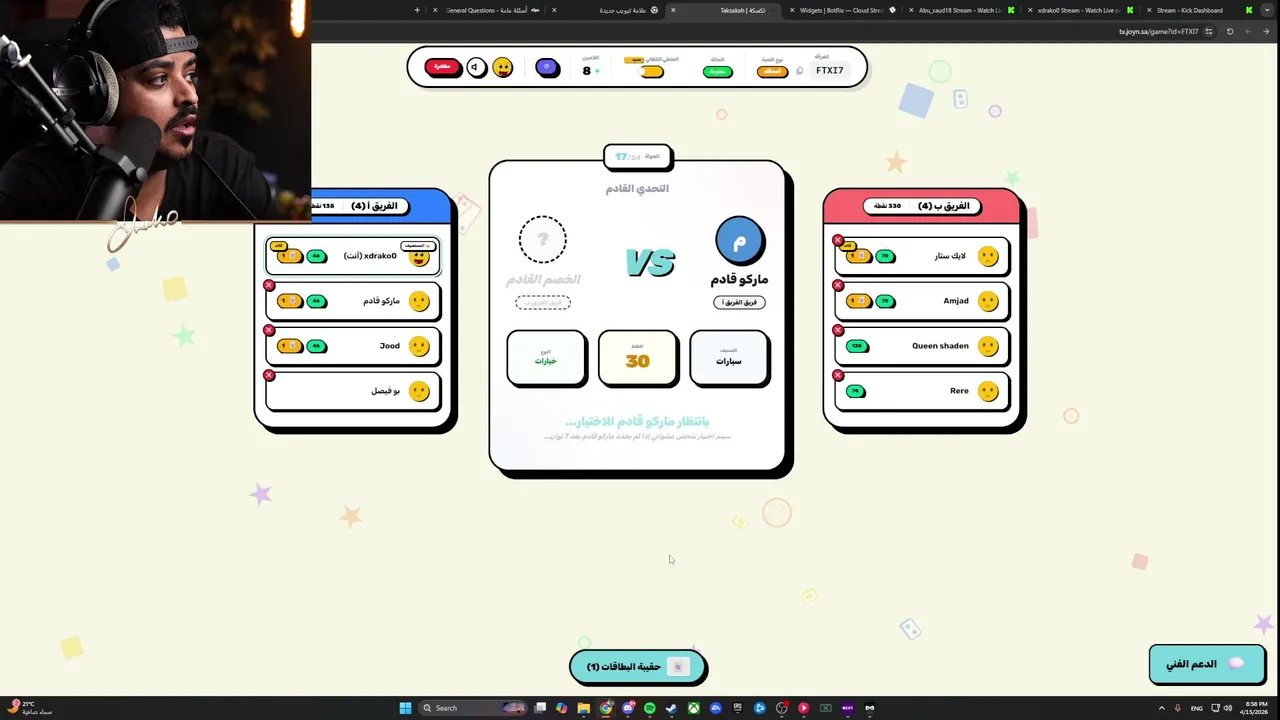
Task: Click Amjad's yellow card count badge
Action: 859,301
